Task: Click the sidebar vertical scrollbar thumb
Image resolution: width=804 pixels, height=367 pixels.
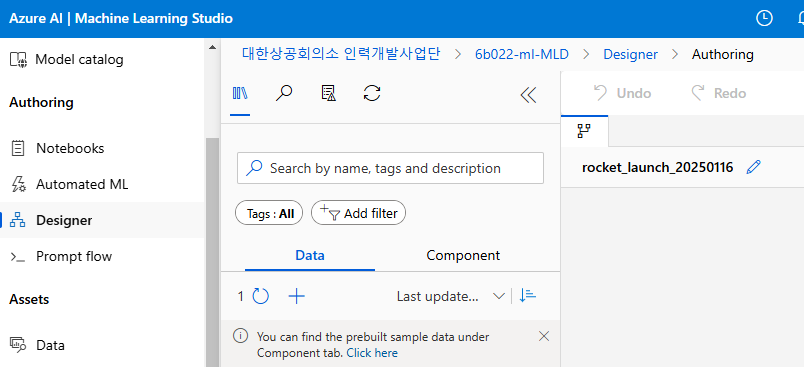Action: tap(212, 252)
